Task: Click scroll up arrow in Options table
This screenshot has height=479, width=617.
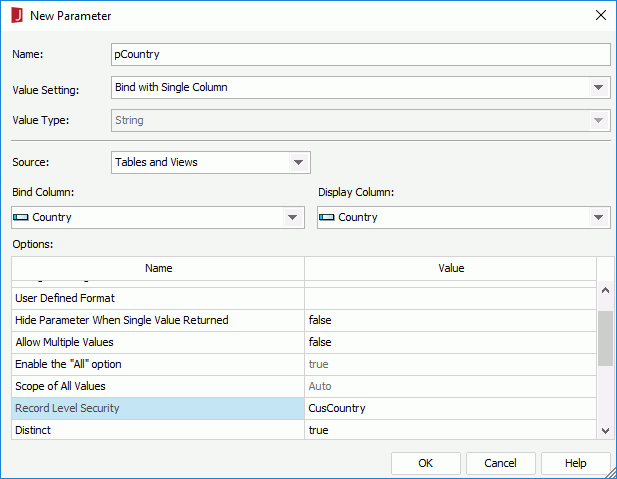Action: tap(606, 290)
